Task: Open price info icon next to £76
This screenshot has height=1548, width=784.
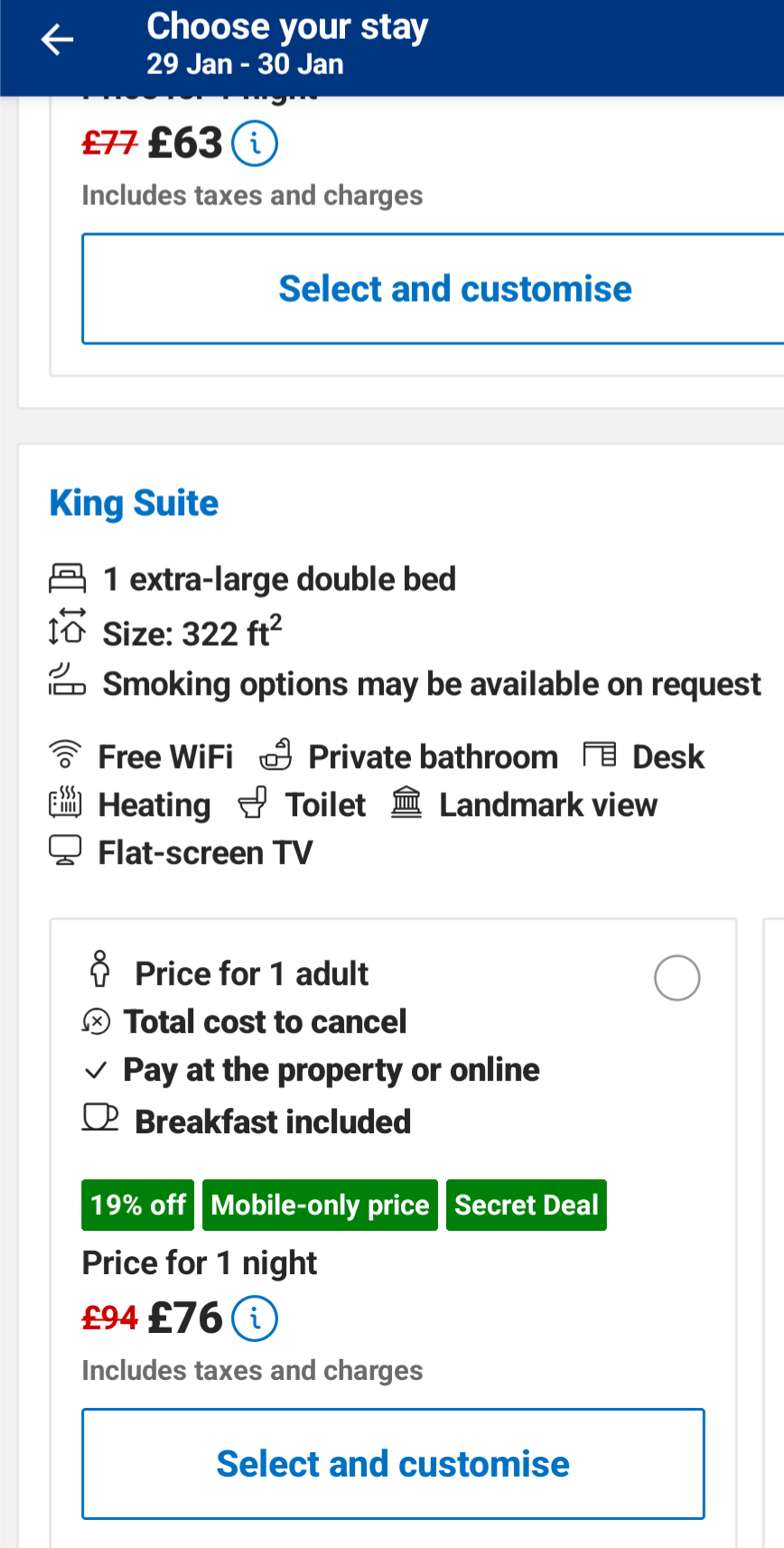Action: click(x=255, y=1318)
